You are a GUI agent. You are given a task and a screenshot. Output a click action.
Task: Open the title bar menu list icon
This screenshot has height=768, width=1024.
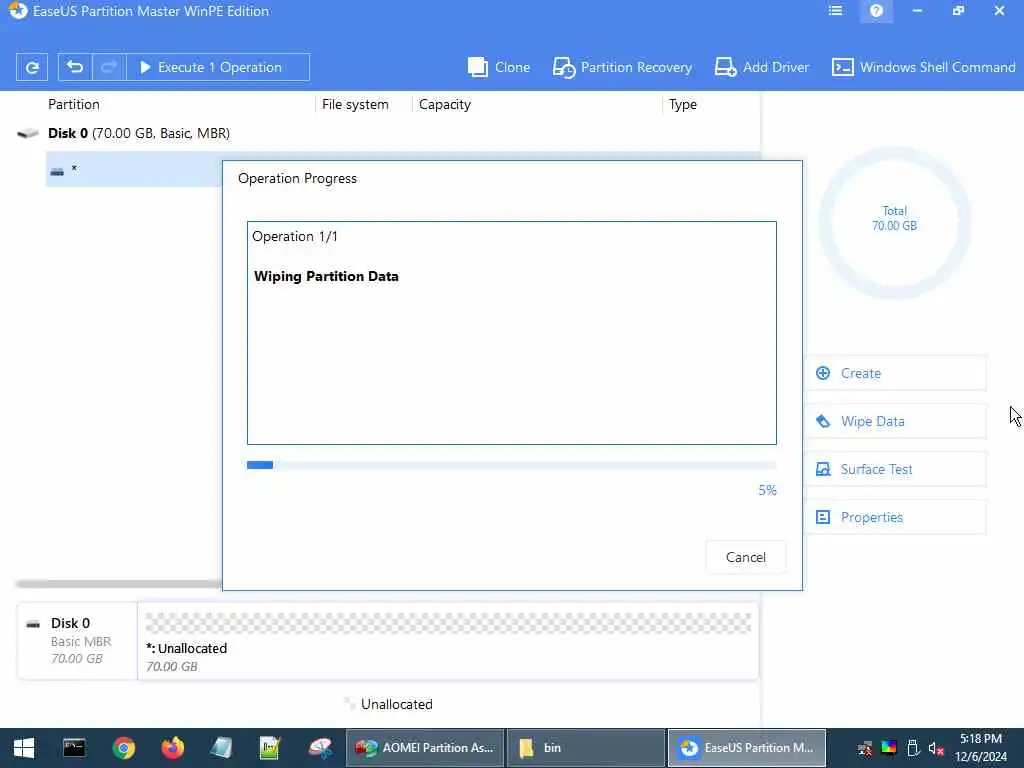[x=835, y=11]
